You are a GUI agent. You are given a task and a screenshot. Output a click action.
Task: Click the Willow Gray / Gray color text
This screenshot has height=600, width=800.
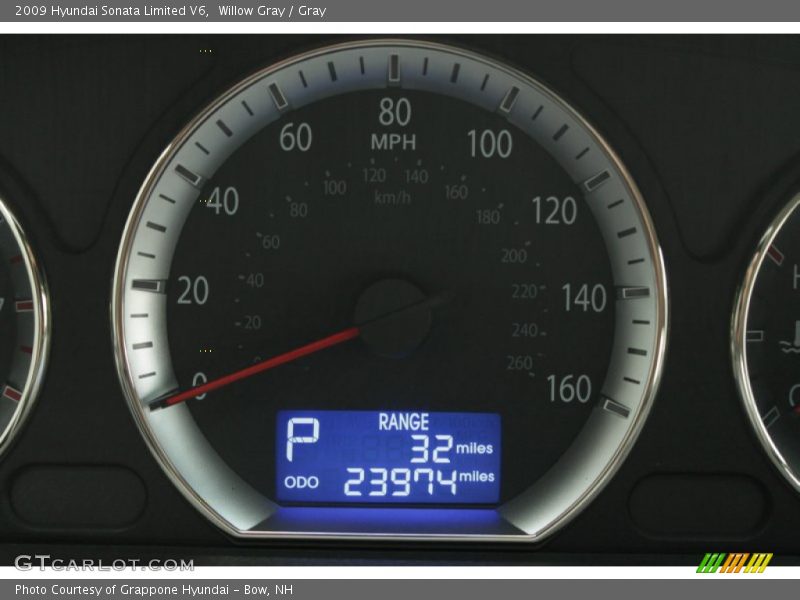(x=272, y=11)
